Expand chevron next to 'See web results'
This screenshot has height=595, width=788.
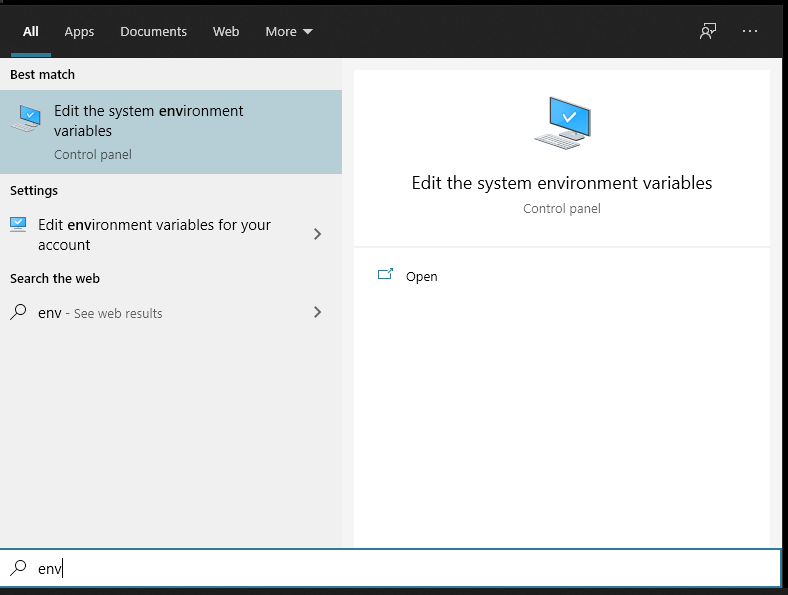[318, 312]
